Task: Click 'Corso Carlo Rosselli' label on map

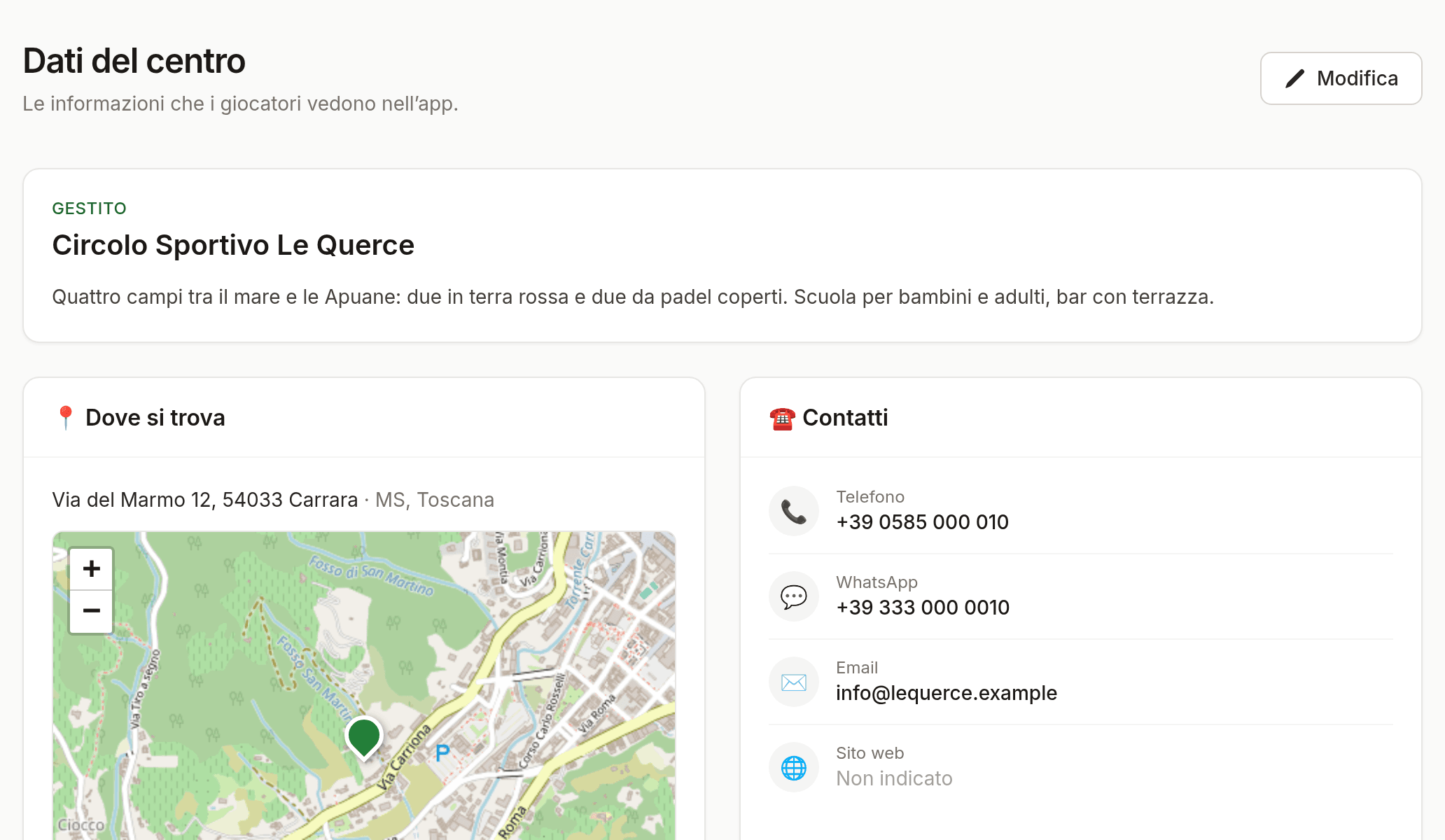Action: pos(541,720)
